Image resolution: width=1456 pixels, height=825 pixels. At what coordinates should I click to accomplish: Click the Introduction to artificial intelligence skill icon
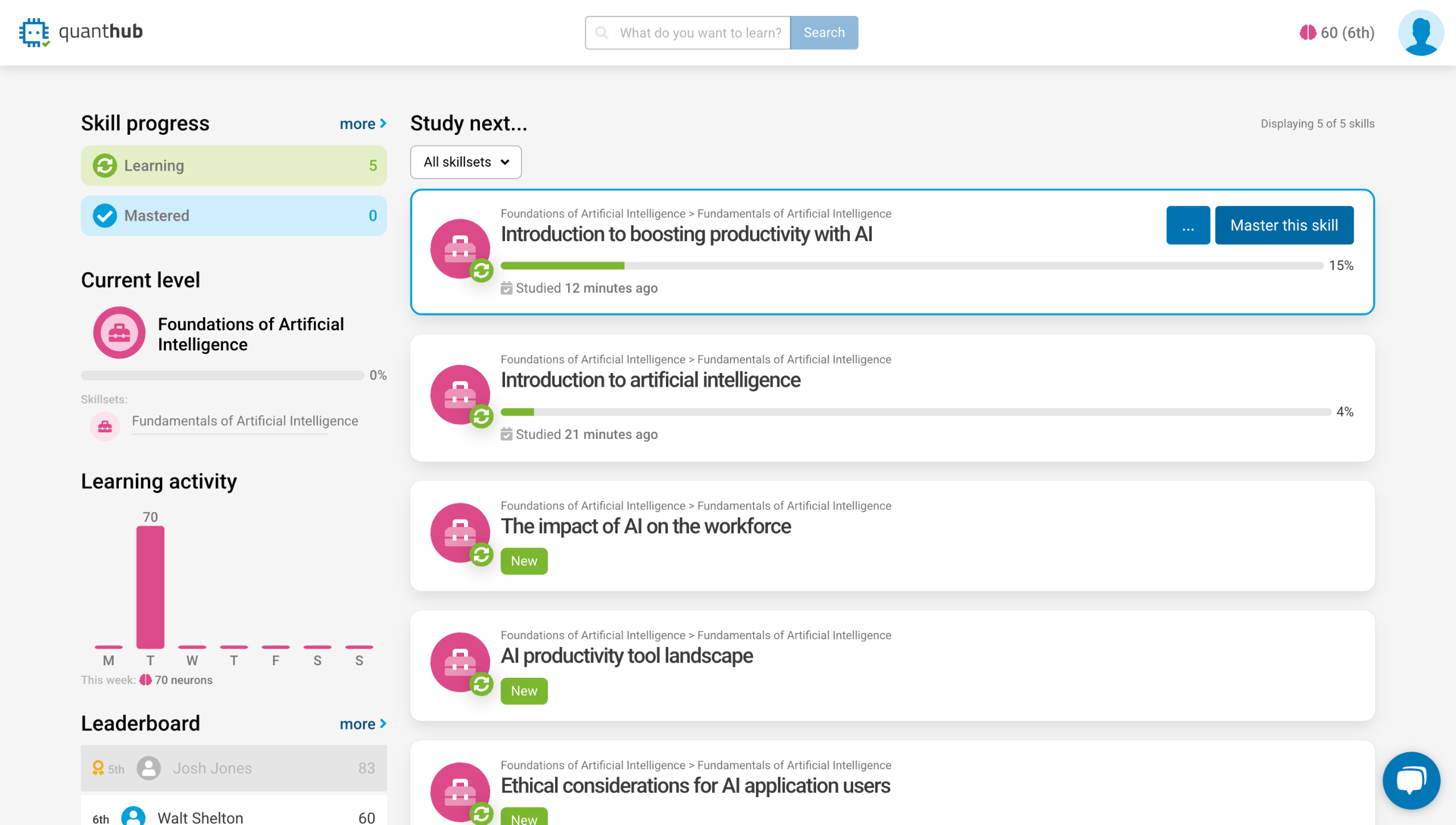(460, 395)
